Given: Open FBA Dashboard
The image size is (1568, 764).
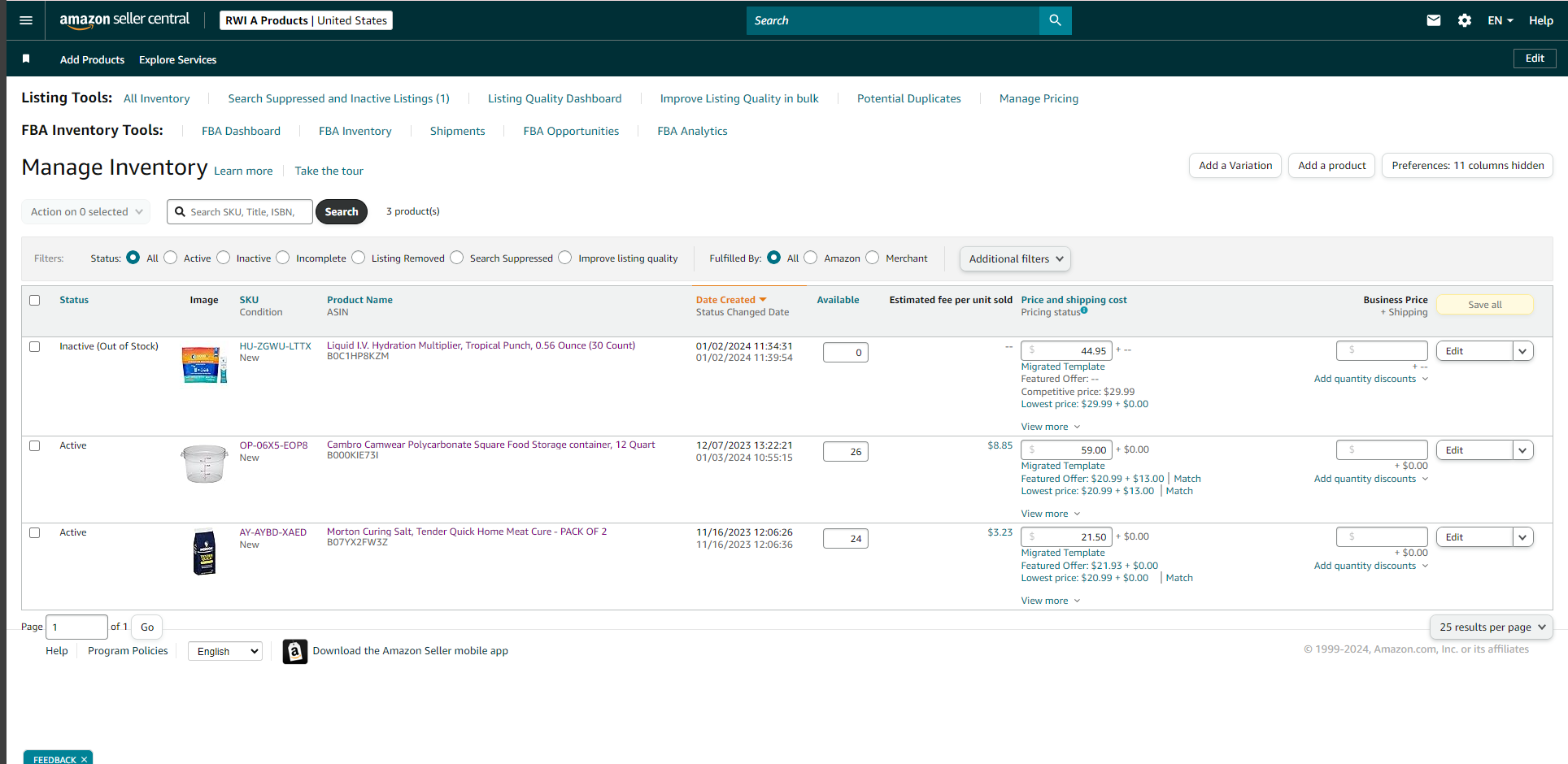Looking at the screenshot, I should (241, 131).
